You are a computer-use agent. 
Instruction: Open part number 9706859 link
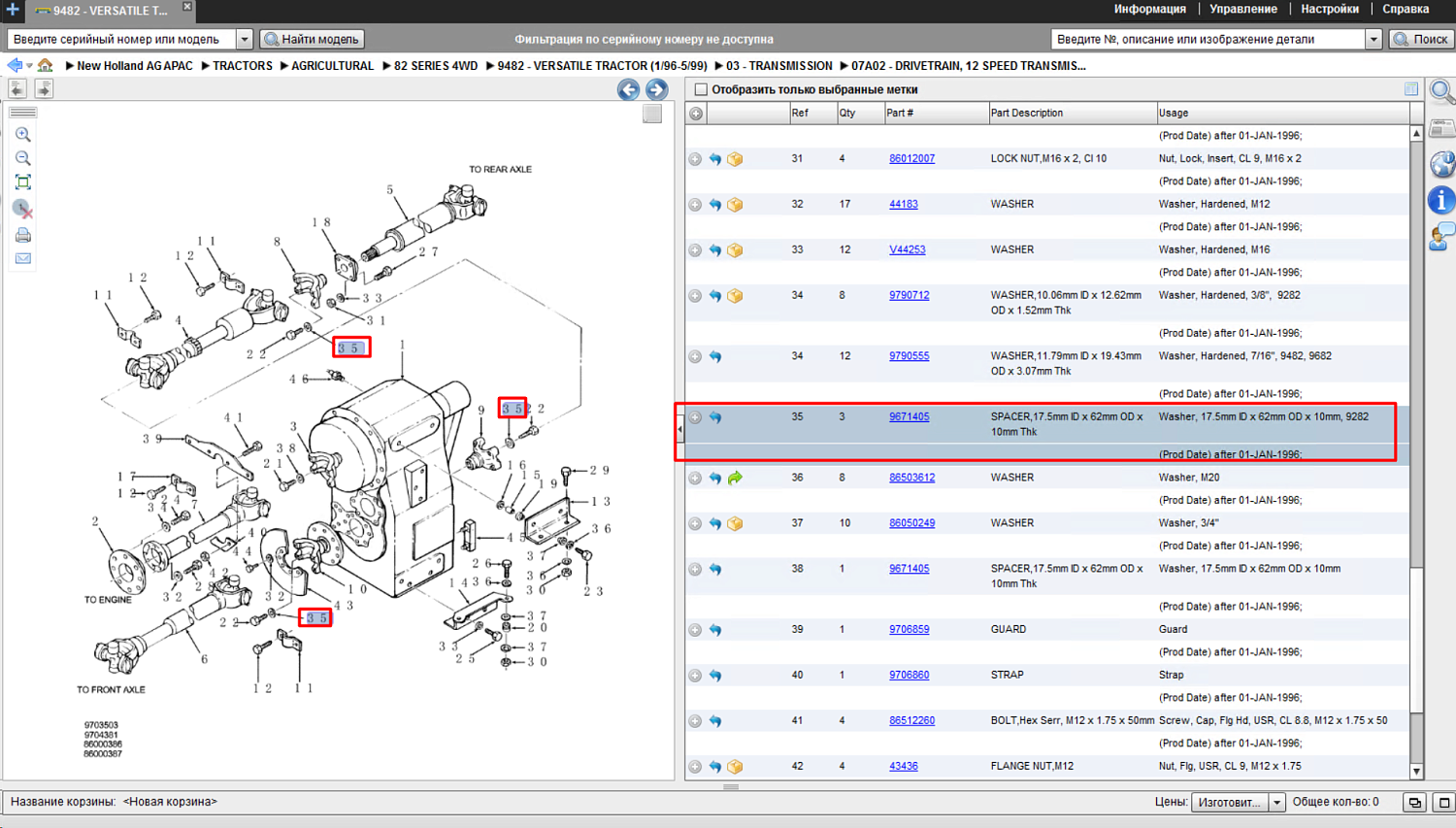point(909,630)
